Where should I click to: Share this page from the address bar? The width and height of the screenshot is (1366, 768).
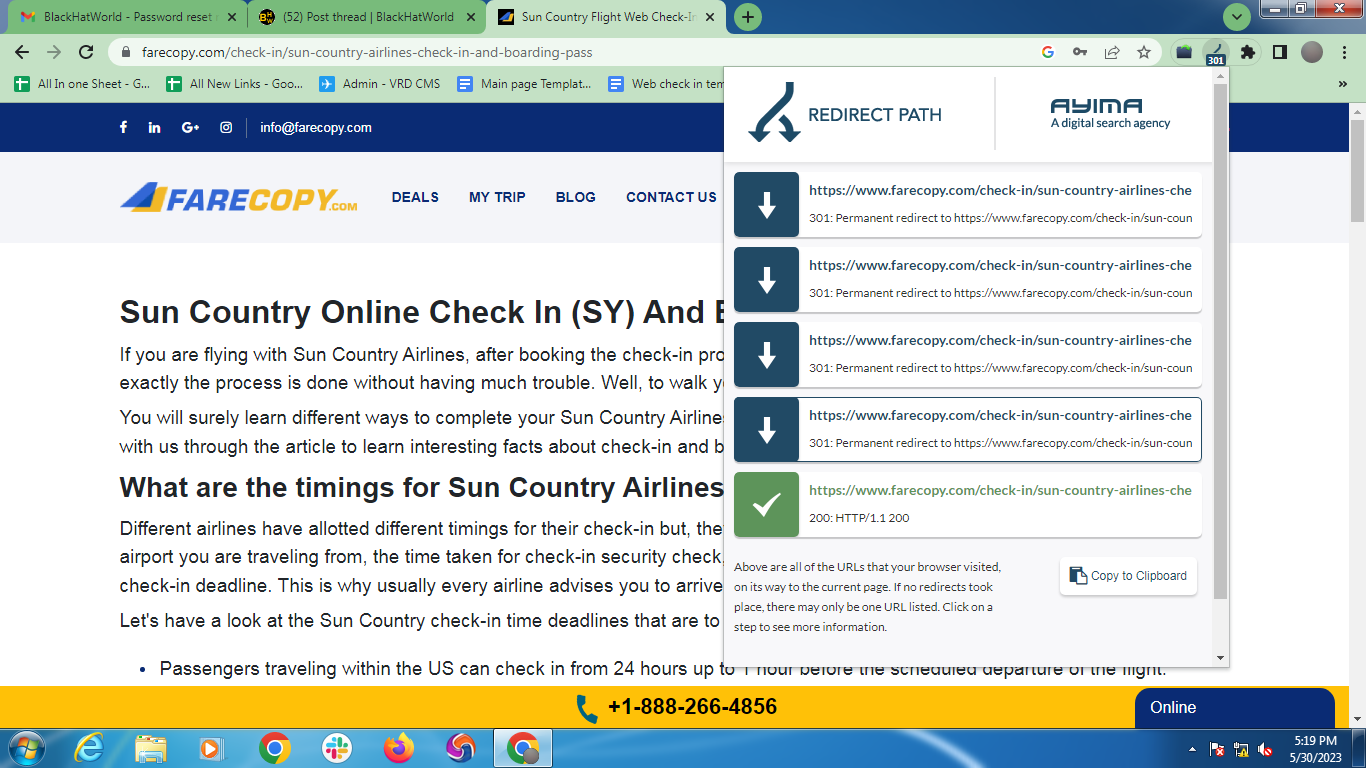click(1112, 52)
